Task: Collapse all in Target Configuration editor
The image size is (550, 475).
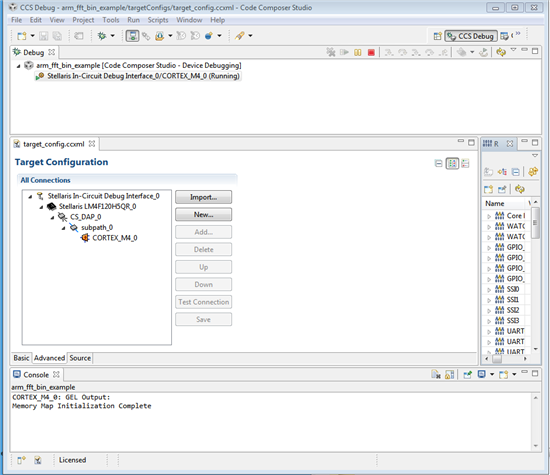Action: 438,163
